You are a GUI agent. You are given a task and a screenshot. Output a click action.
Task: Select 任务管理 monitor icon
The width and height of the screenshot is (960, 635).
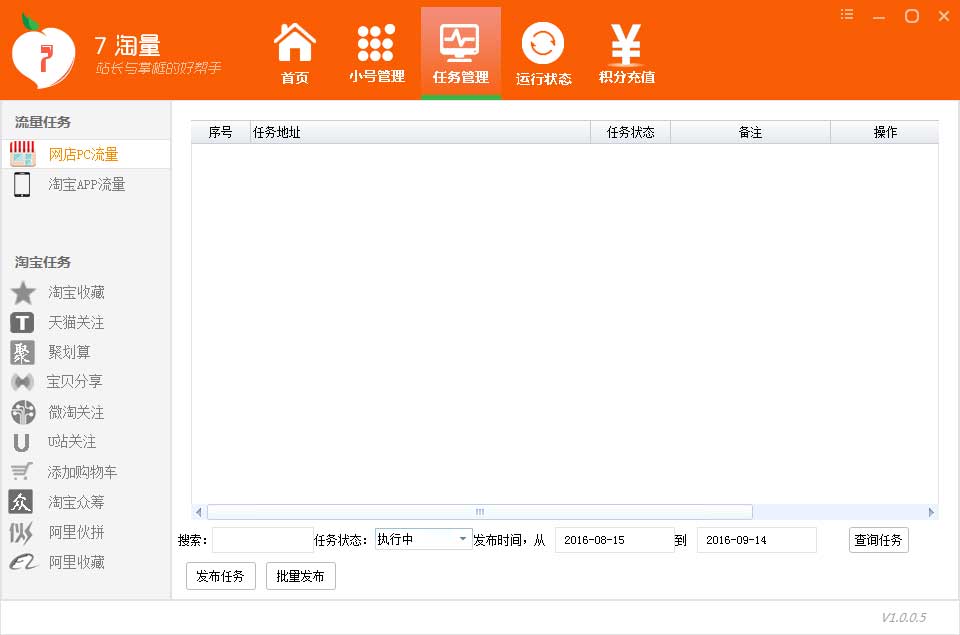tap(460, 42)
